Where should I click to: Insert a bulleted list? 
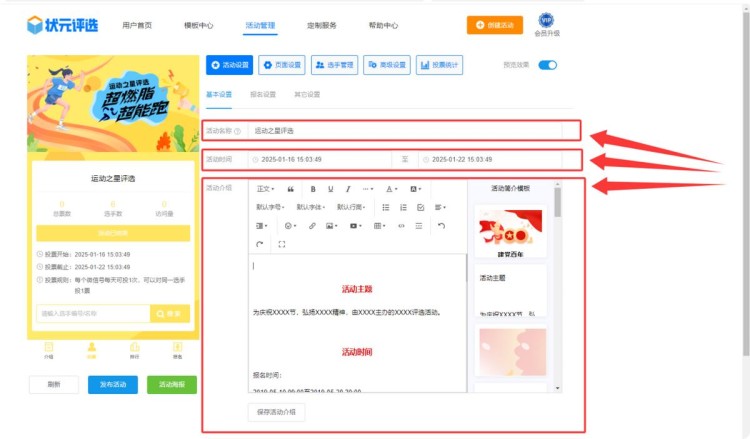point(386,207)
